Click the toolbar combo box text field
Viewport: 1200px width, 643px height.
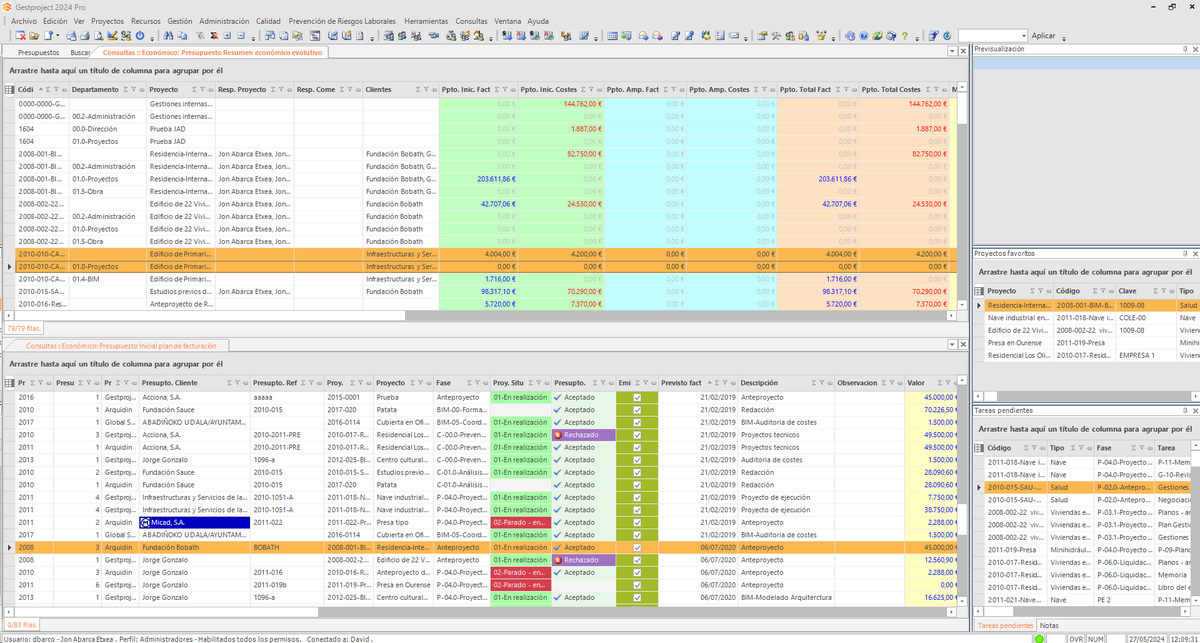click(987, 36)
